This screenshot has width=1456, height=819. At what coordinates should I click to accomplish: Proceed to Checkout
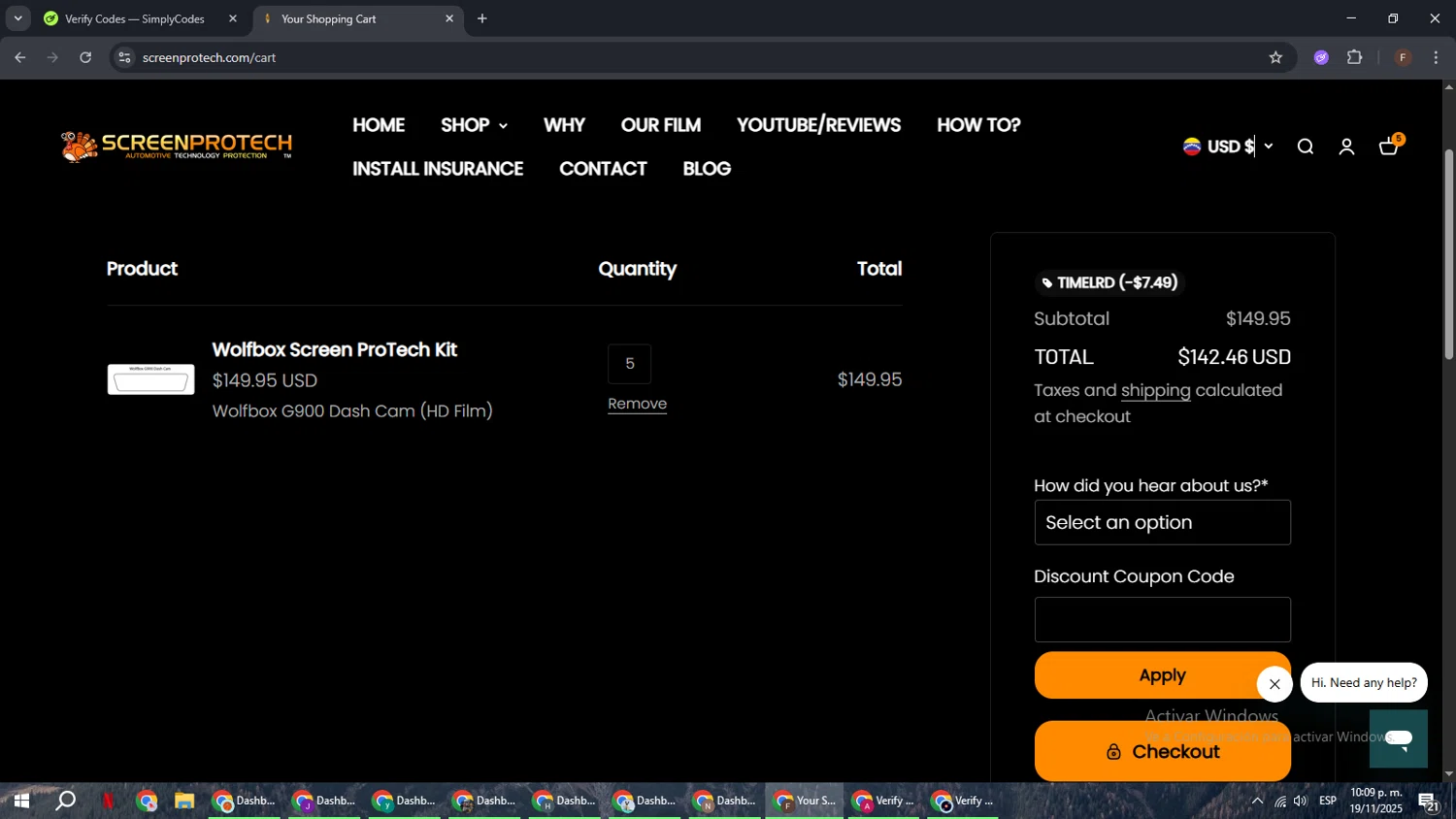1162,751
